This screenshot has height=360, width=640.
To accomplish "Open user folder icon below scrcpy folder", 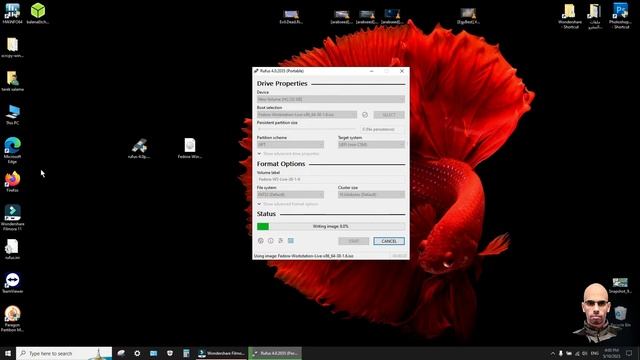I will (12, 81).
